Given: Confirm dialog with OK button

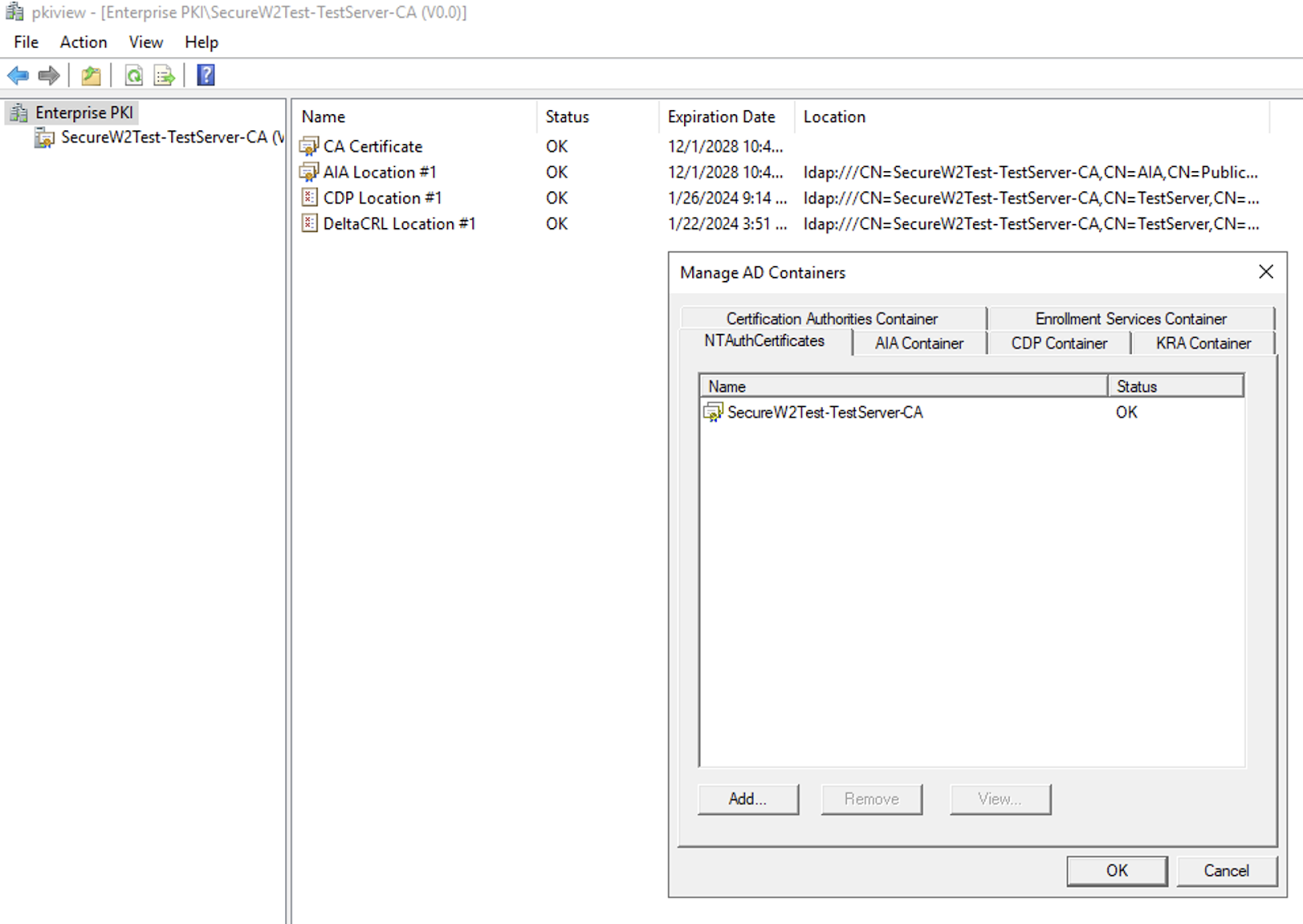Looking at the screenshot, I should tap(1117, 871).
